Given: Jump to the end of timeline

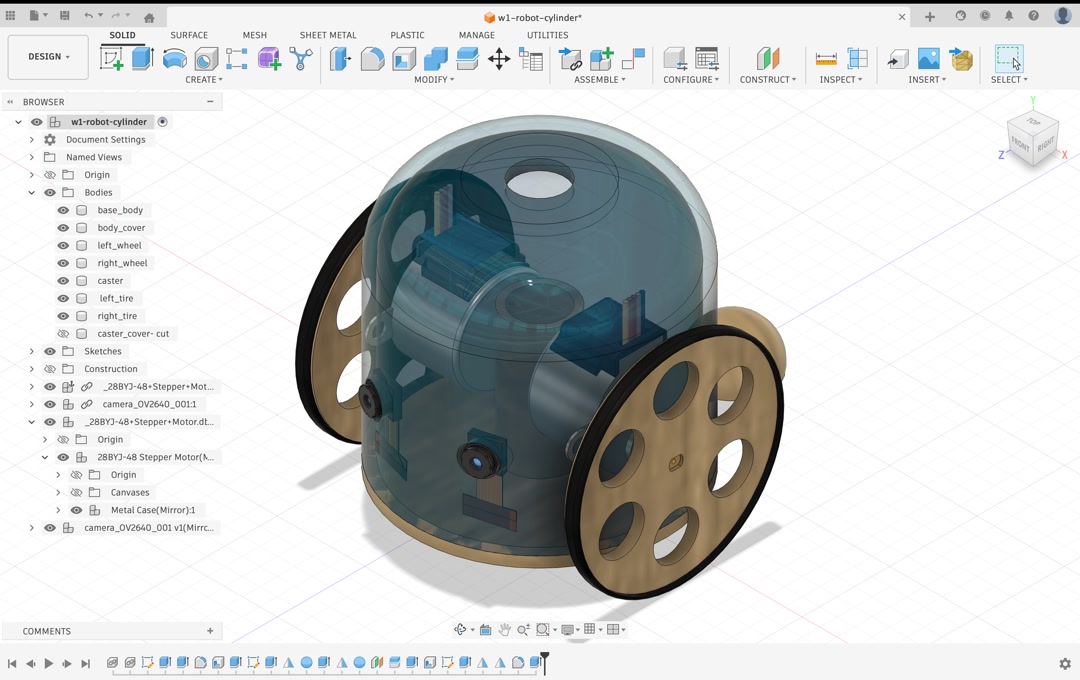Looking at the screenshot, I should [x=85, y=663].
